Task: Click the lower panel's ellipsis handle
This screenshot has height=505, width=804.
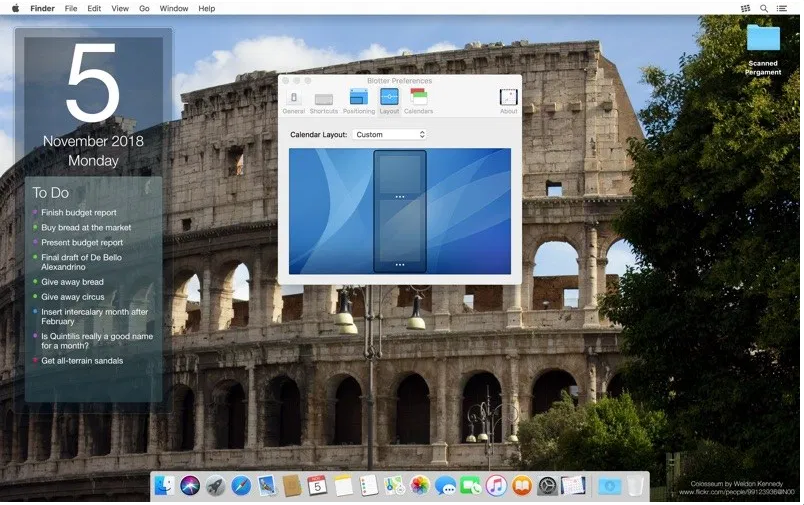Action: [400, 264]
